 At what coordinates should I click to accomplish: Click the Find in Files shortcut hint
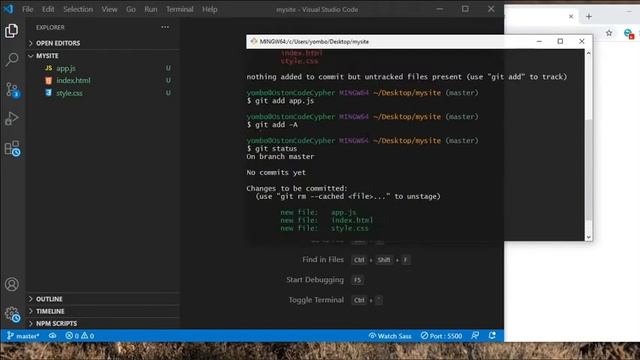coord(356,260)
